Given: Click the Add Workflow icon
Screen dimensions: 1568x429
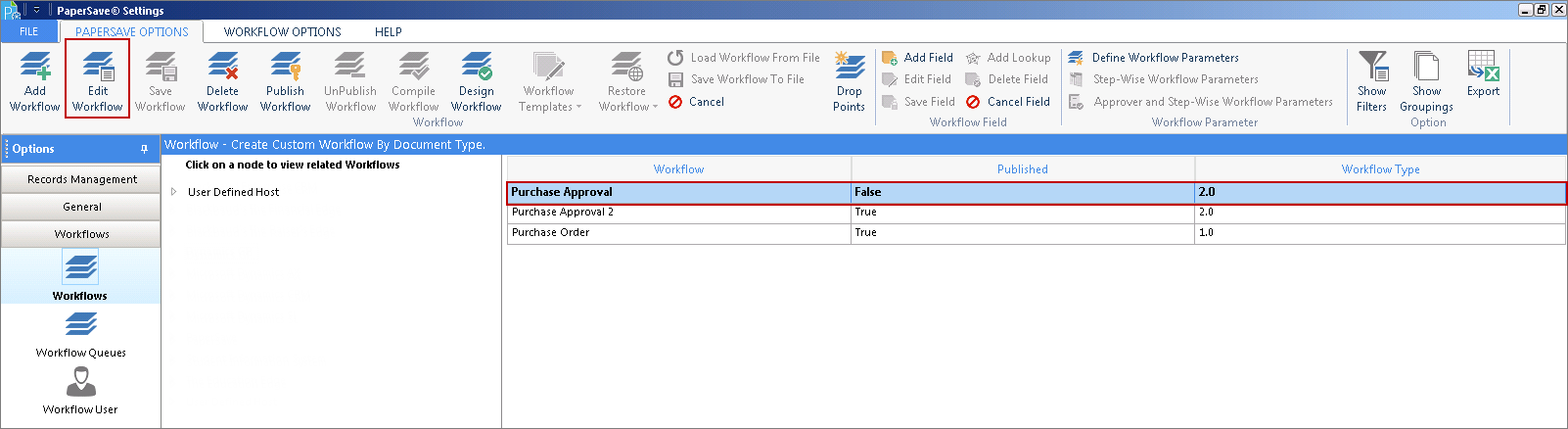Looking at the screenshot, I should click(34, 80).
